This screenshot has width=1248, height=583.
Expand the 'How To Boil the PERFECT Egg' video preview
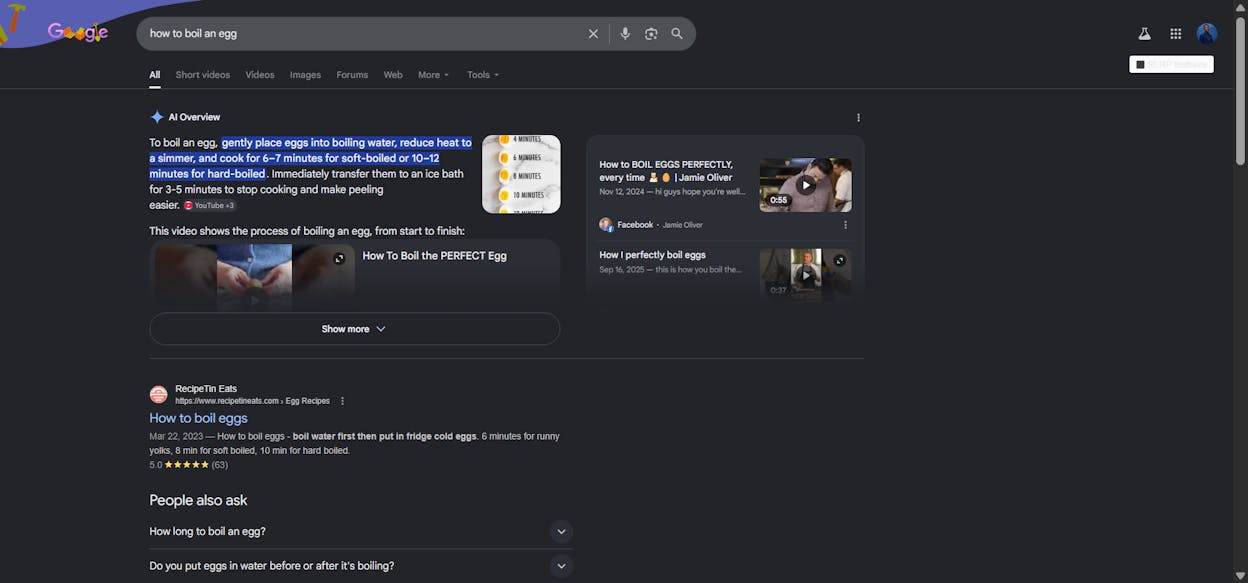[x=339, y=258]
